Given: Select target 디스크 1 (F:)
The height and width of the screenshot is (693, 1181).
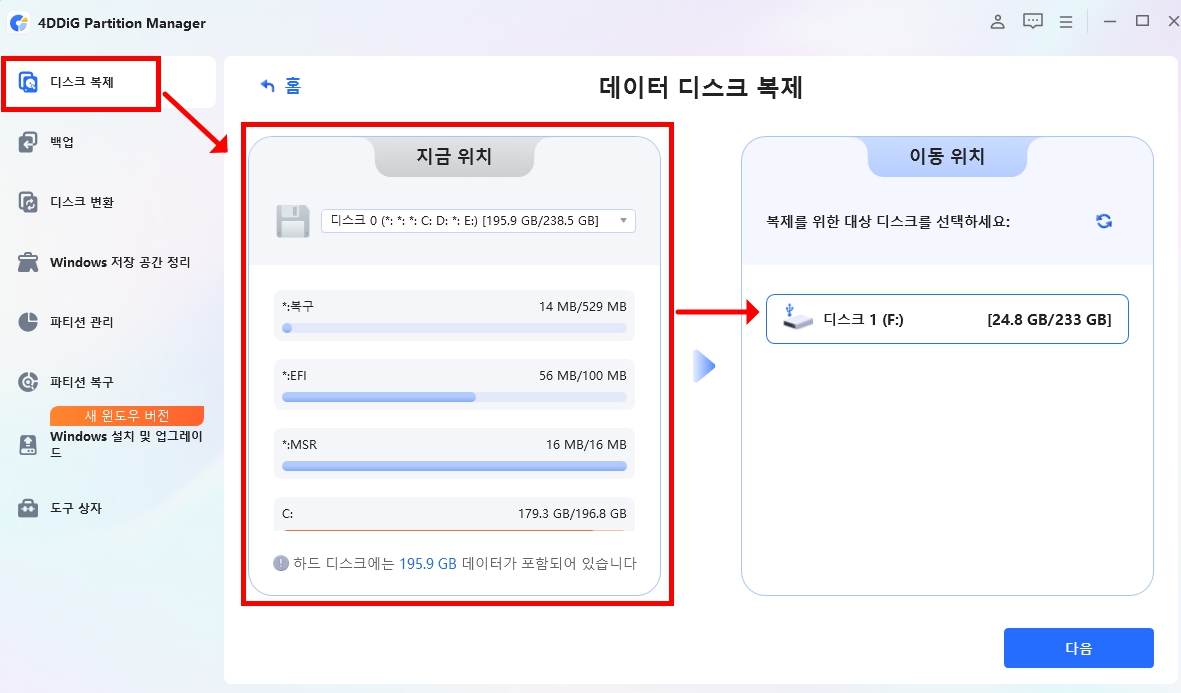Looking at the screenshot, I should (947, 319).
